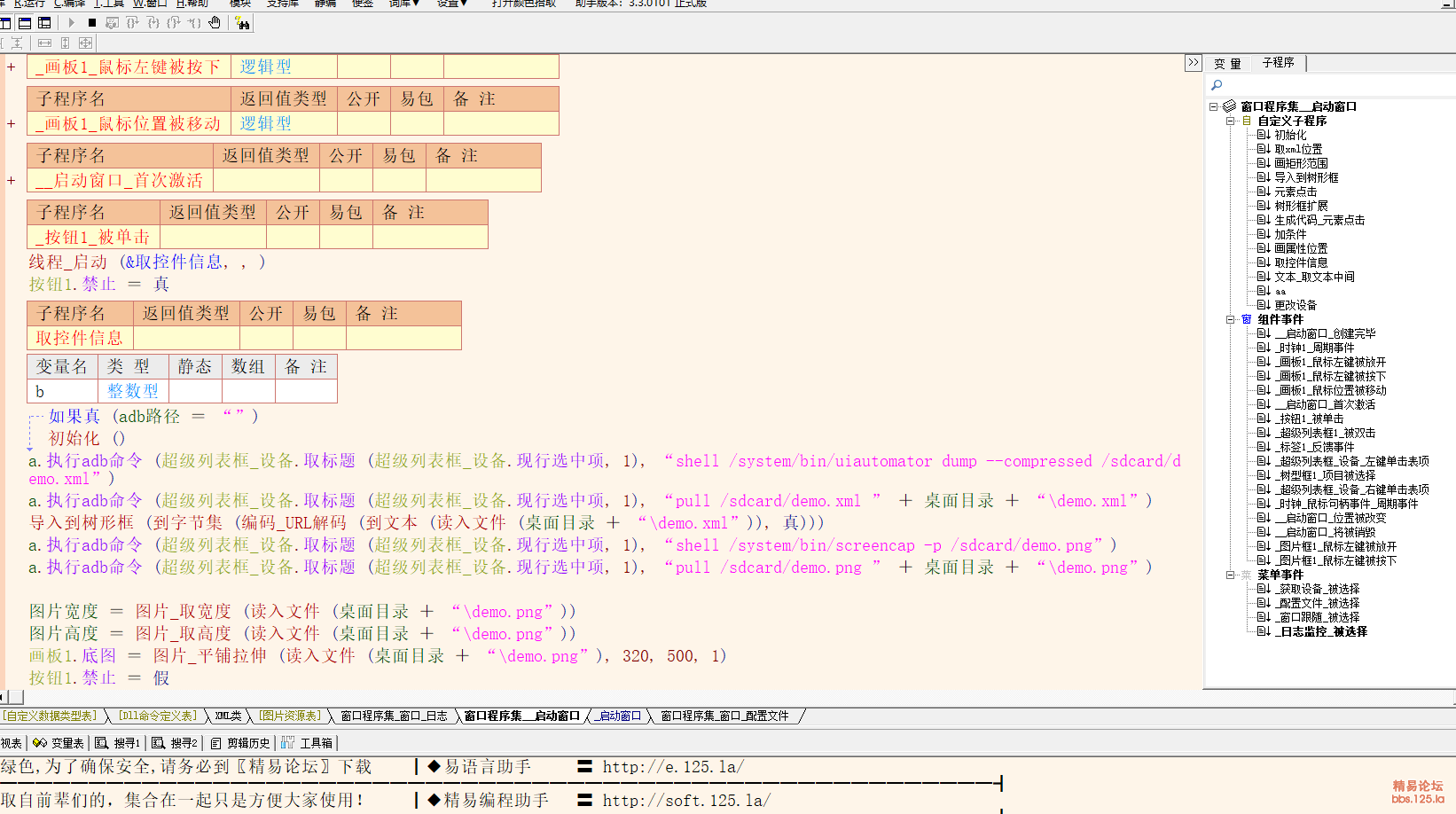
Task: Switch to the 子程序 tab in side panel
Action: coord(1278,63)
